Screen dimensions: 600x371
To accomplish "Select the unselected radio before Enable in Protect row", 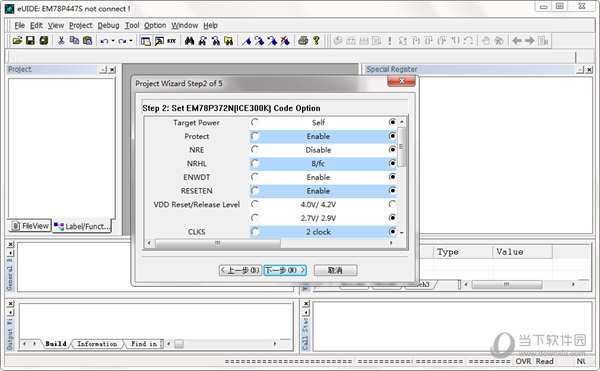I will [255, 136].
